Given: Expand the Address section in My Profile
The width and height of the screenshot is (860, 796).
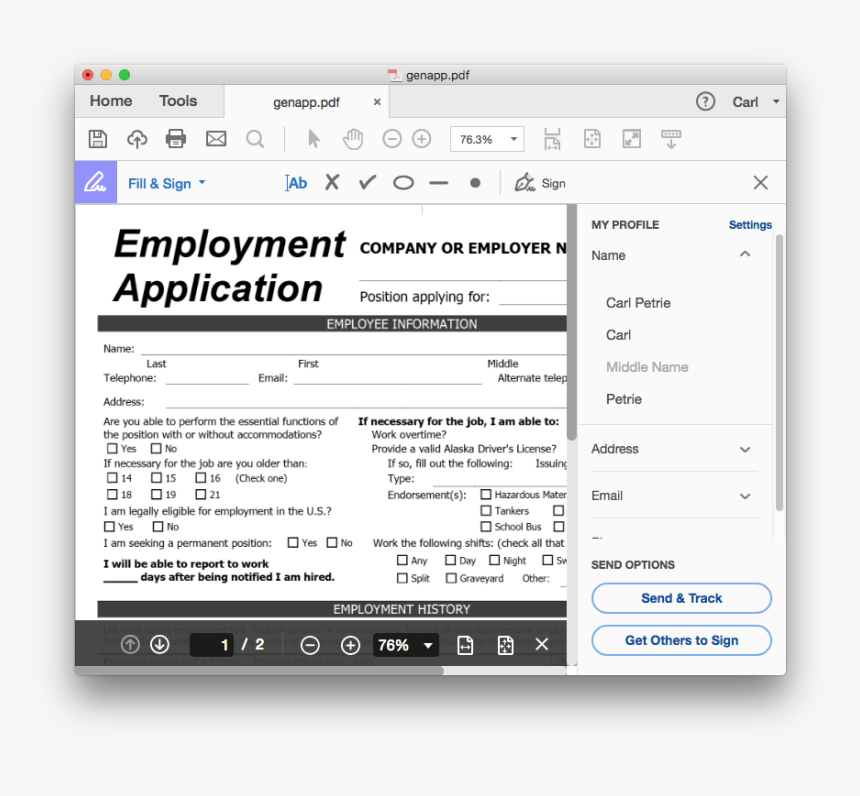Looking at the screenshot, I should point(744,450).
